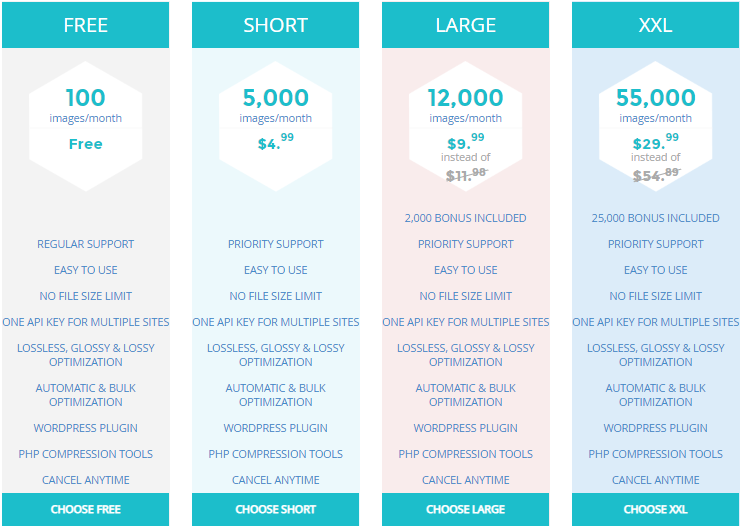This screenshot has width=743, height=529.
Task: Choose the XXL plan via CHOOSE XXL
Action: (655, 509)
